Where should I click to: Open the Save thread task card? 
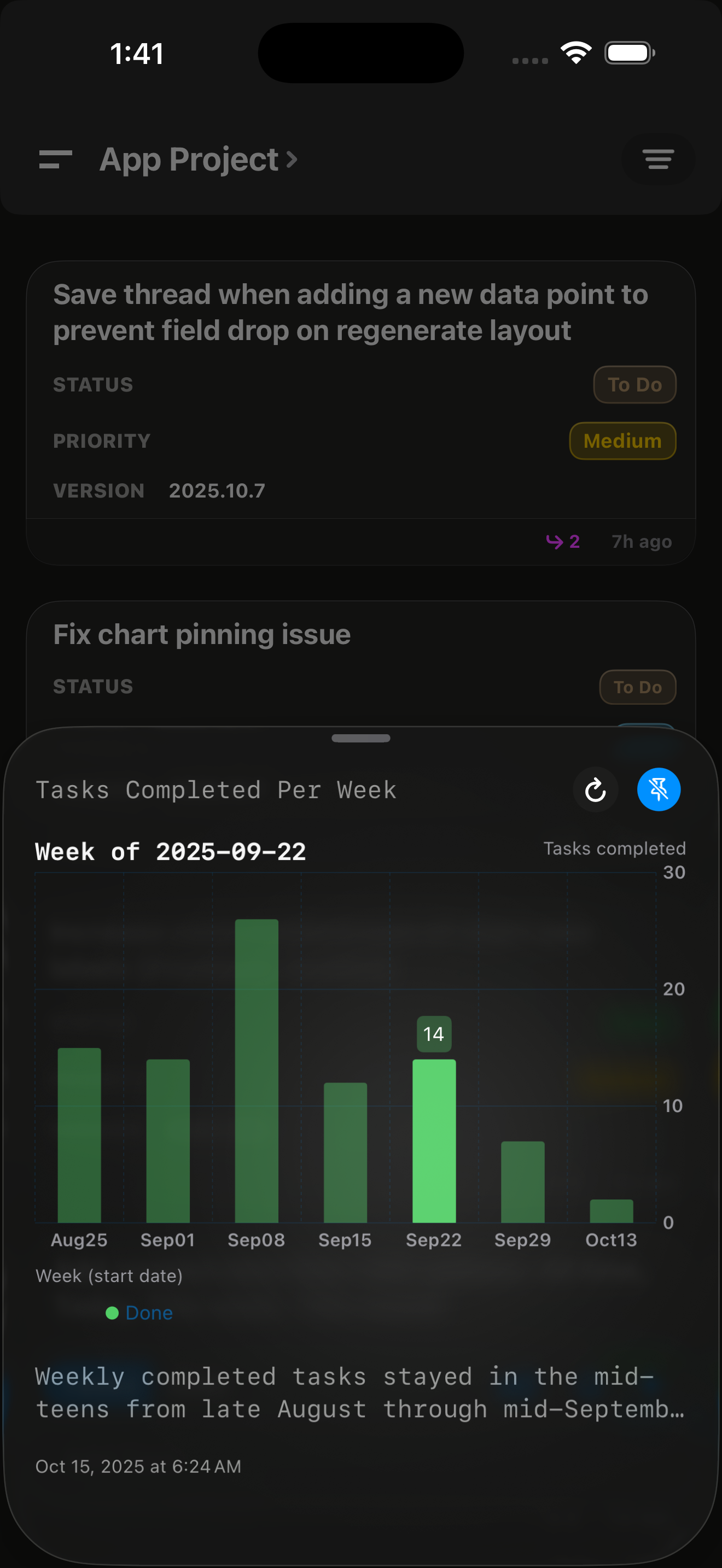click(x=351, y=312)
